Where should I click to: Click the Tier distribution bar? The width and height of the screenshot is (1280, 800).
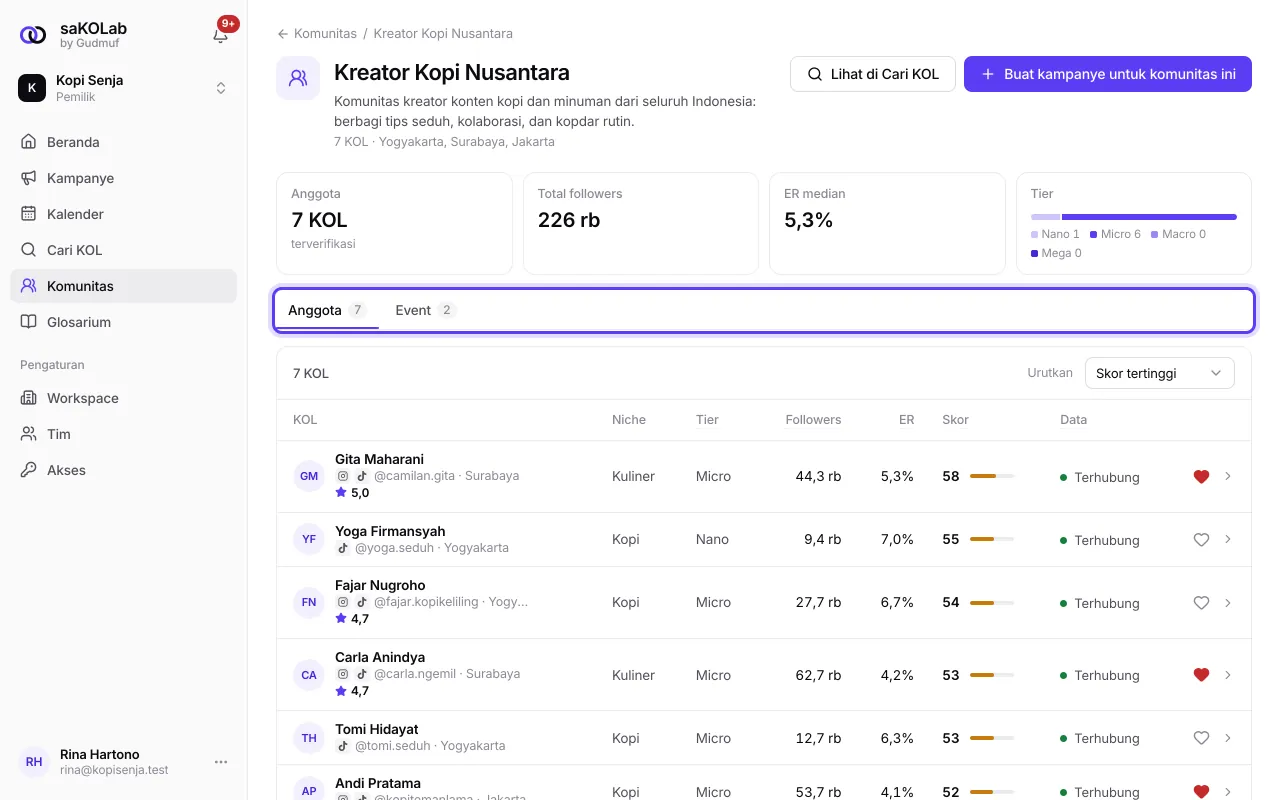coord(1134,216)
